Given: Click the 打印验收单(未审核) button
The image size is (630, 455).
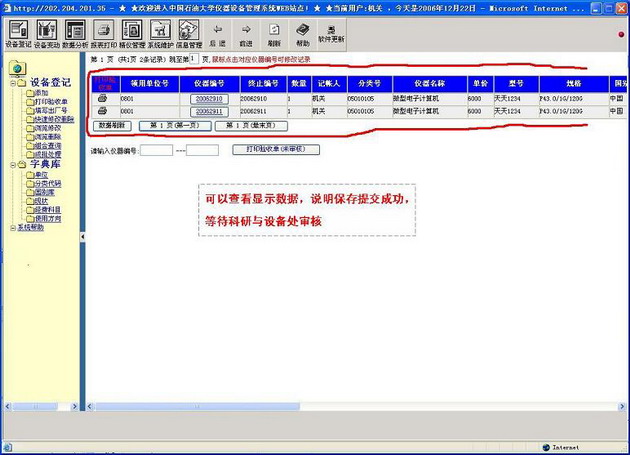Looking at the screenshot, I should coord(275,149).
